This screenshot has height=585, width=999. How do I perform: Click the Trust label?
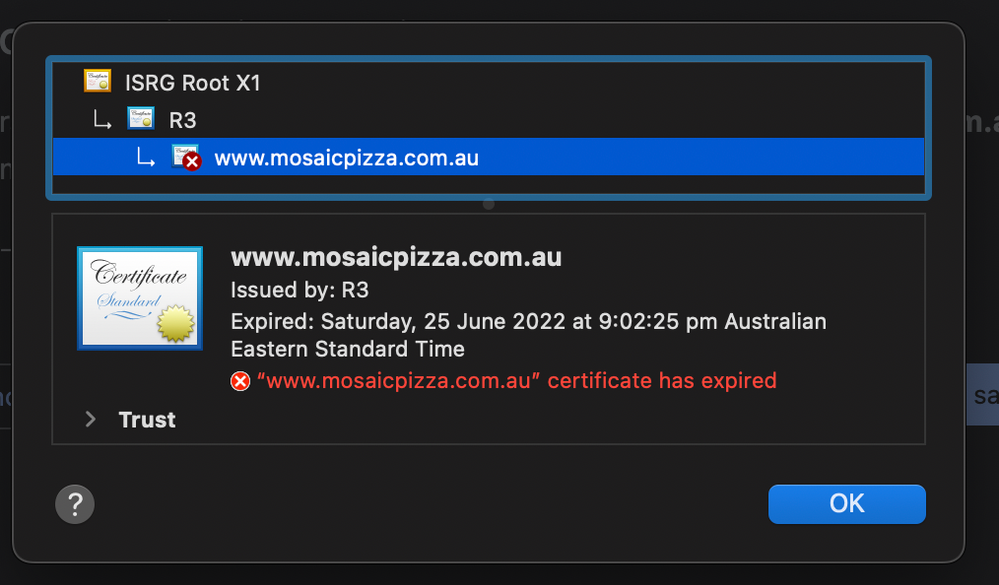[147, 420]
